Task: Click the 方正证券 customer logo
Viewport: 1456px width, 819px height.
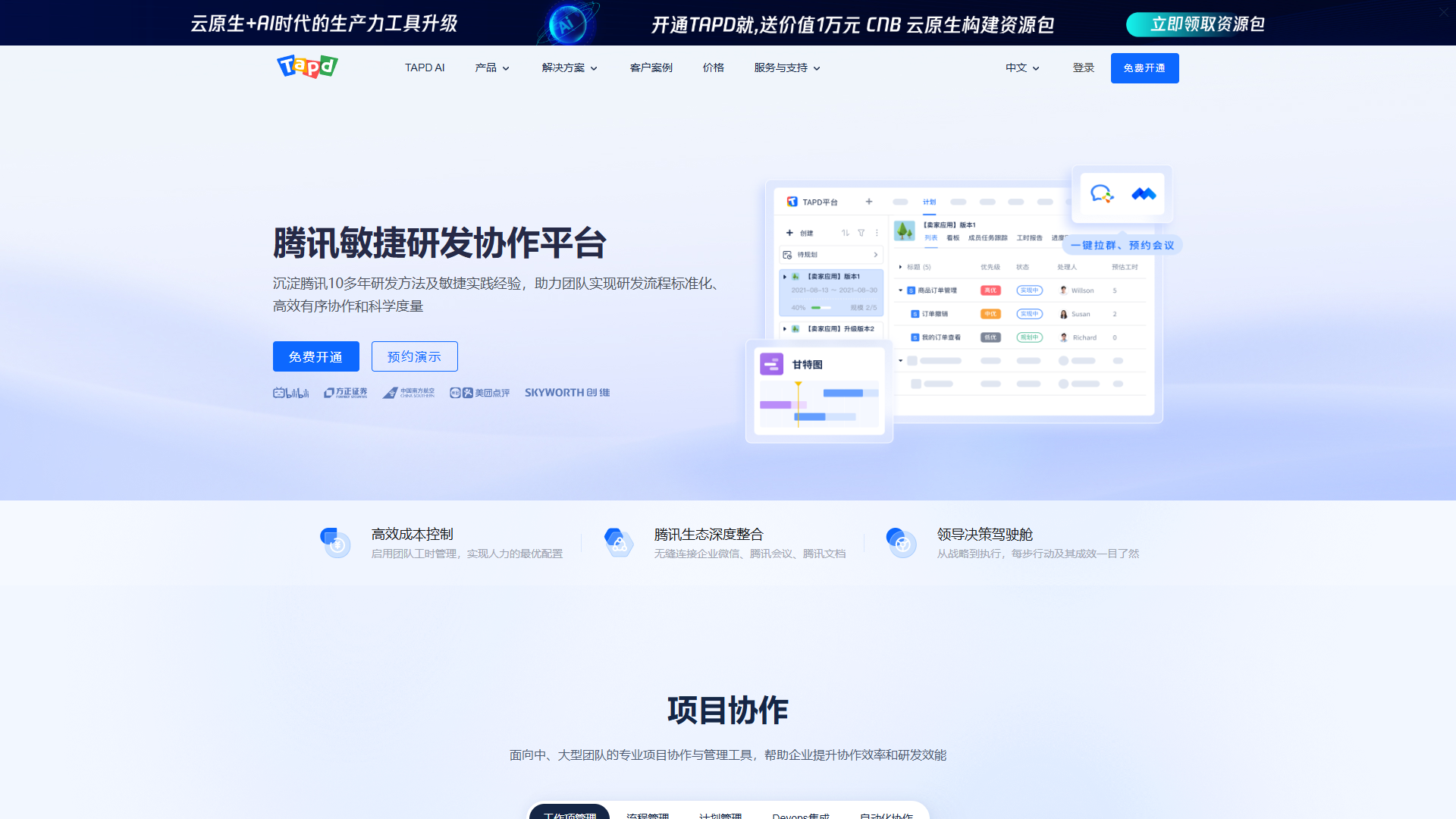Action: point(345,393)
